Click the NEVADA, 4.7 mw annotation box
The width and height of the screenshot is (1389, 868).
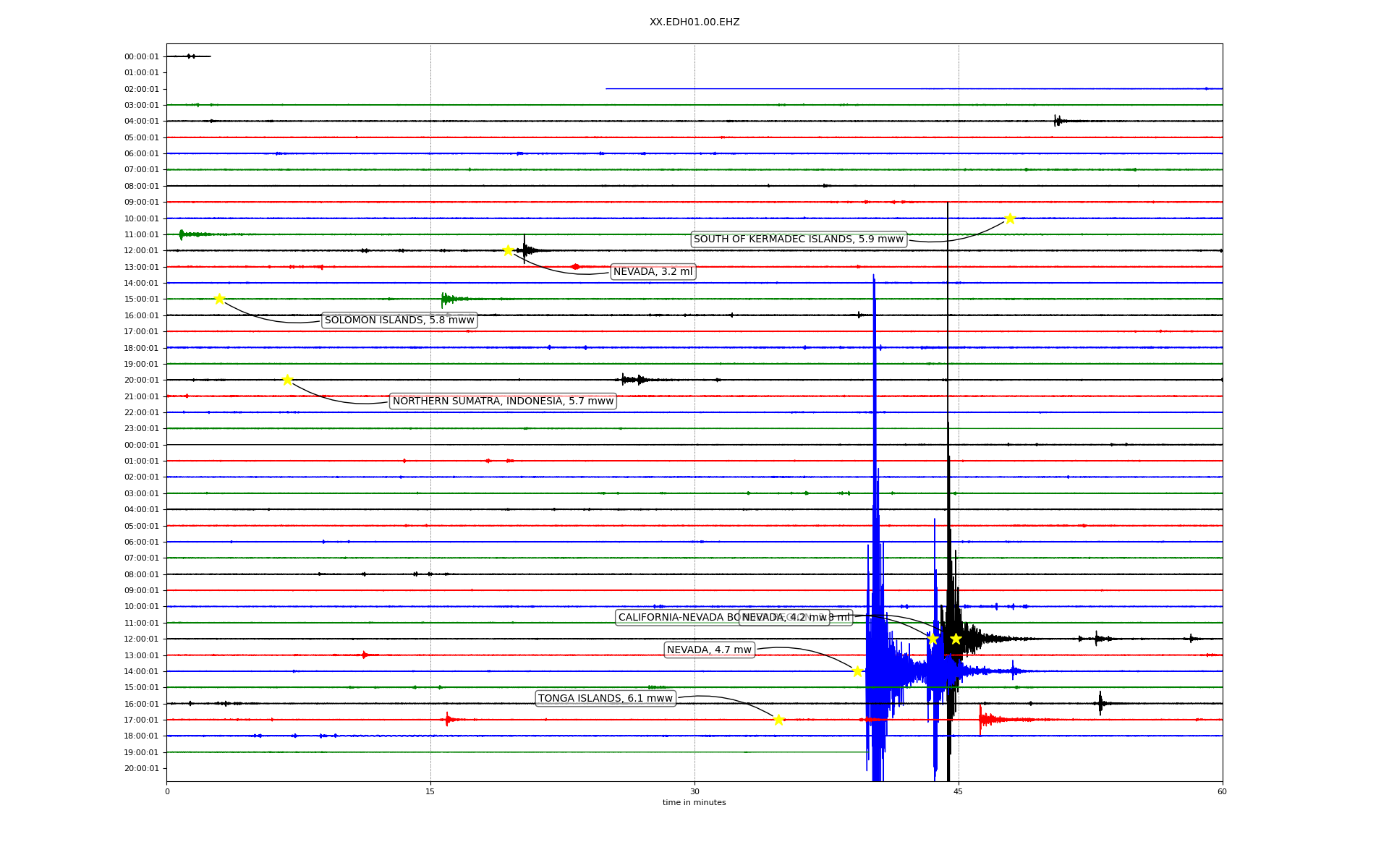click(709, 650)
